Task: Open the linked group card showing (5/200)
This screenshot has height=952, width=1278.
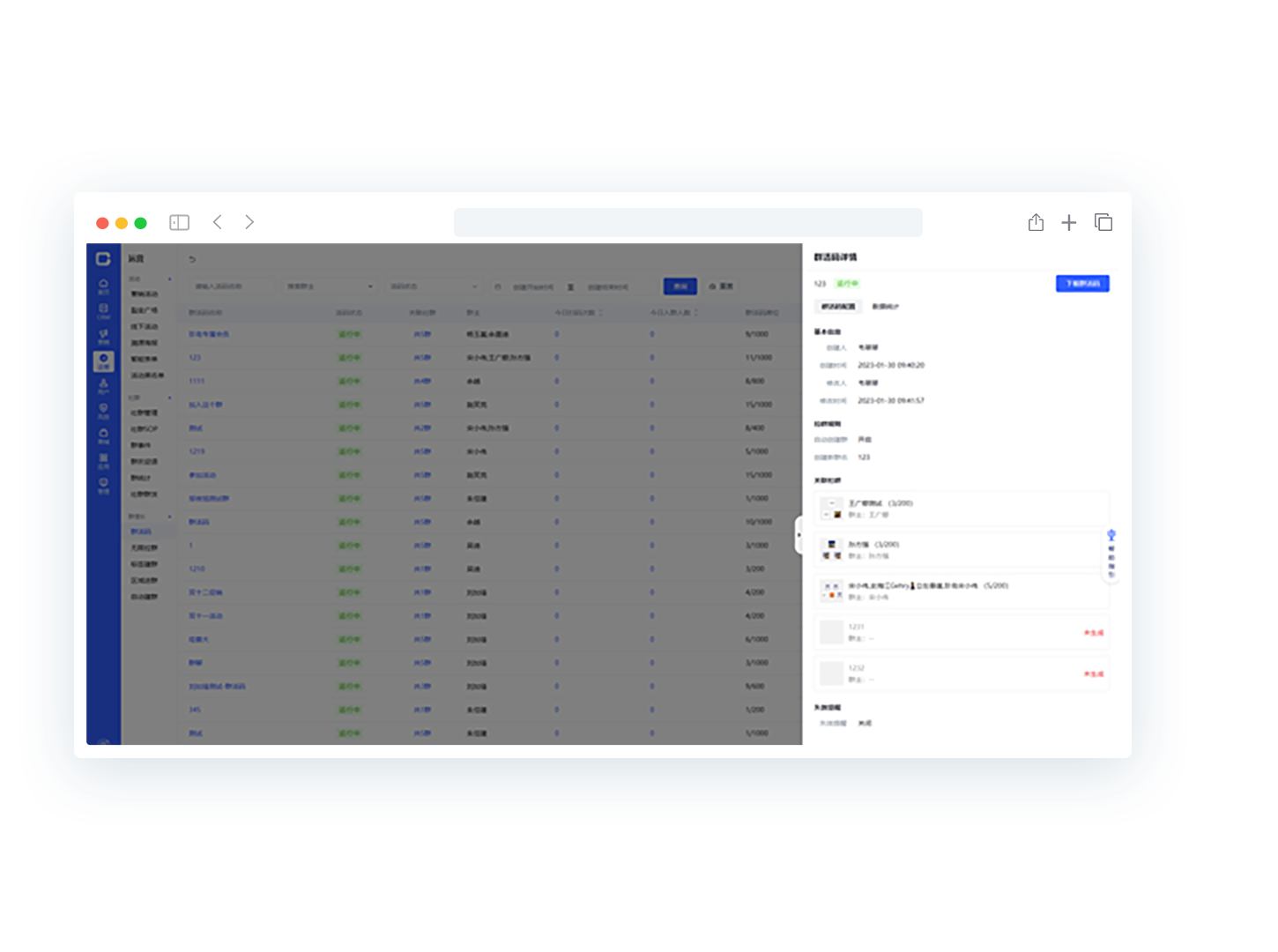Action: coord(962,591)
